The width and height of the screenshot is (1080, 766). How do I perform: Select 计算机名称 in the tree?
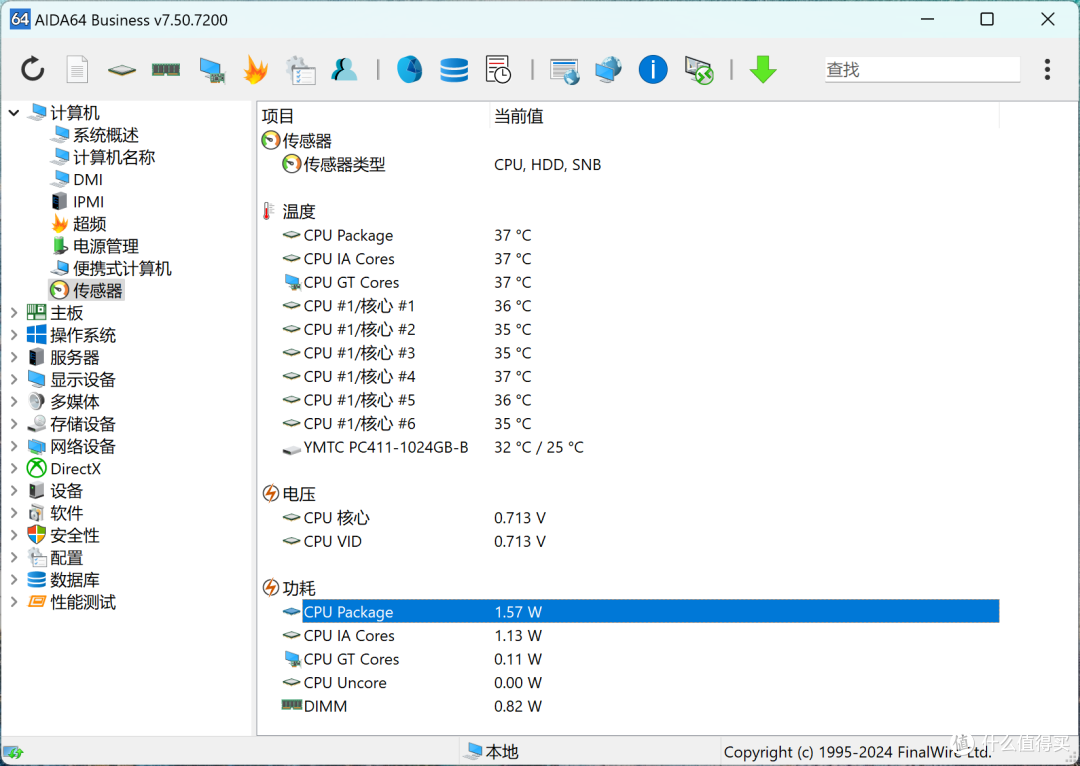tap(114, 157)
